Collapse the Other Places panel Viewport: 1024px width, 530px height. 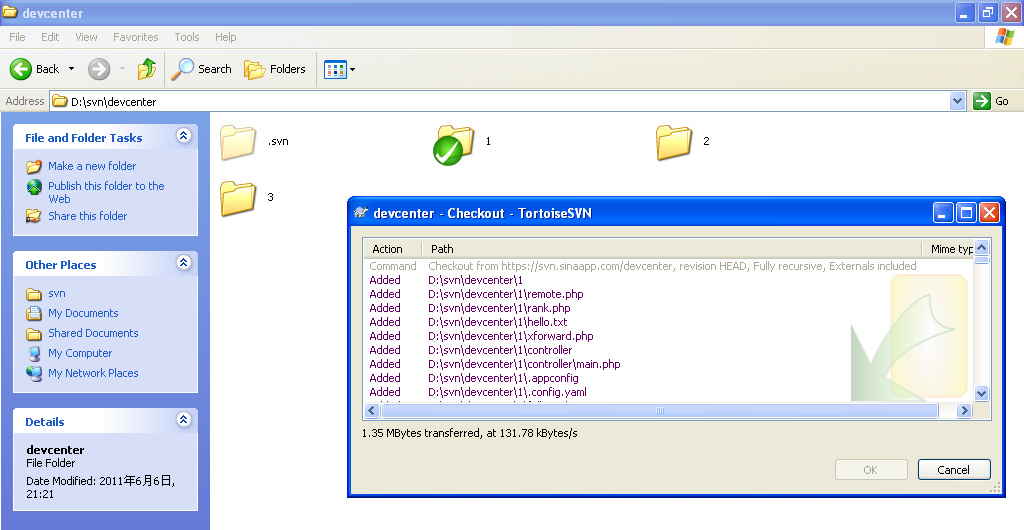point(183,264)
